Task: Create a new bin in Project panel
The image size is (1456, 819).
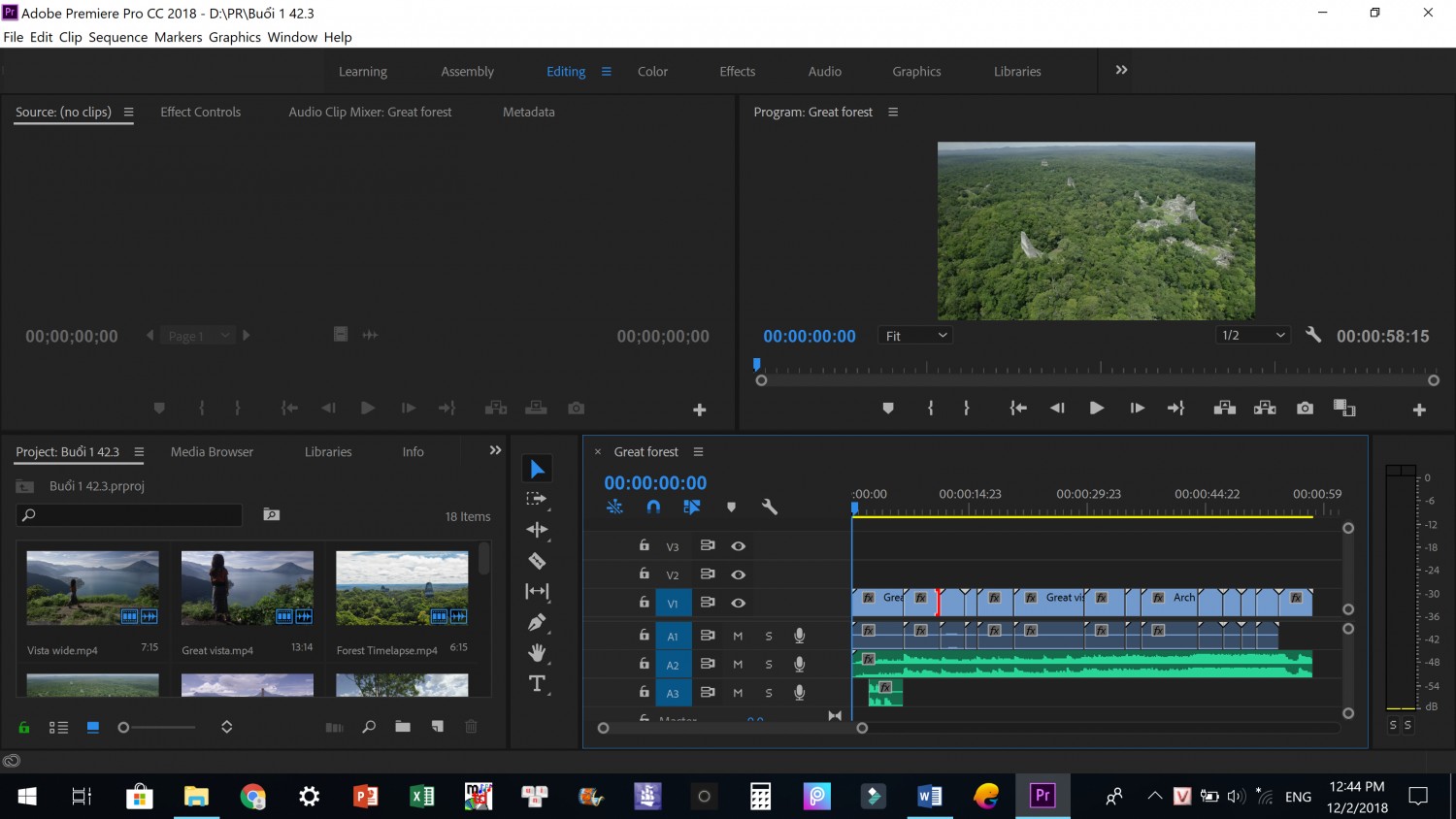Action: pyautogui.click(x=403, y=727)
